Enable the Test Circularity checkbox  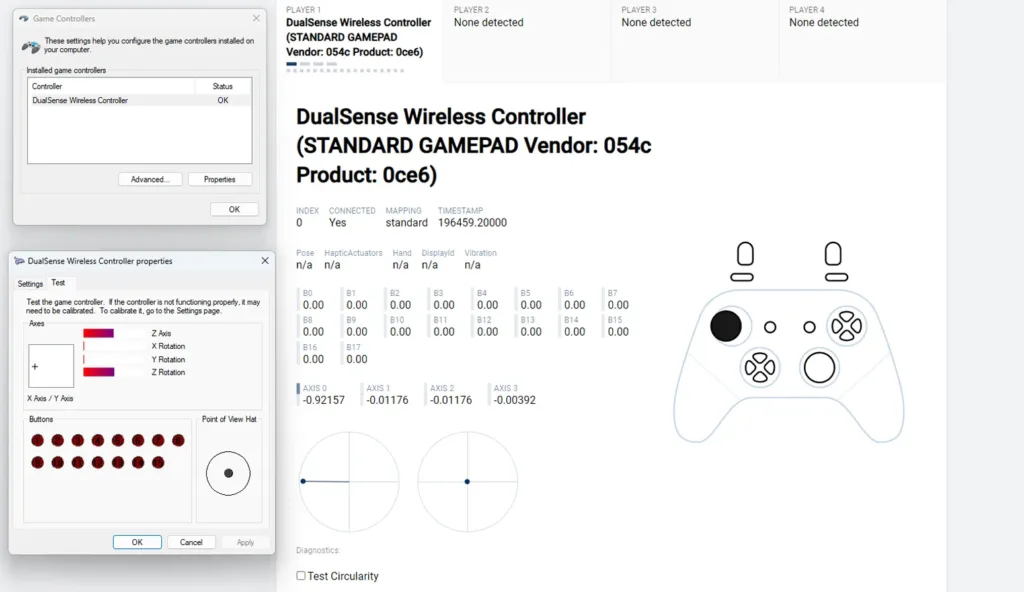click(300, 576)
